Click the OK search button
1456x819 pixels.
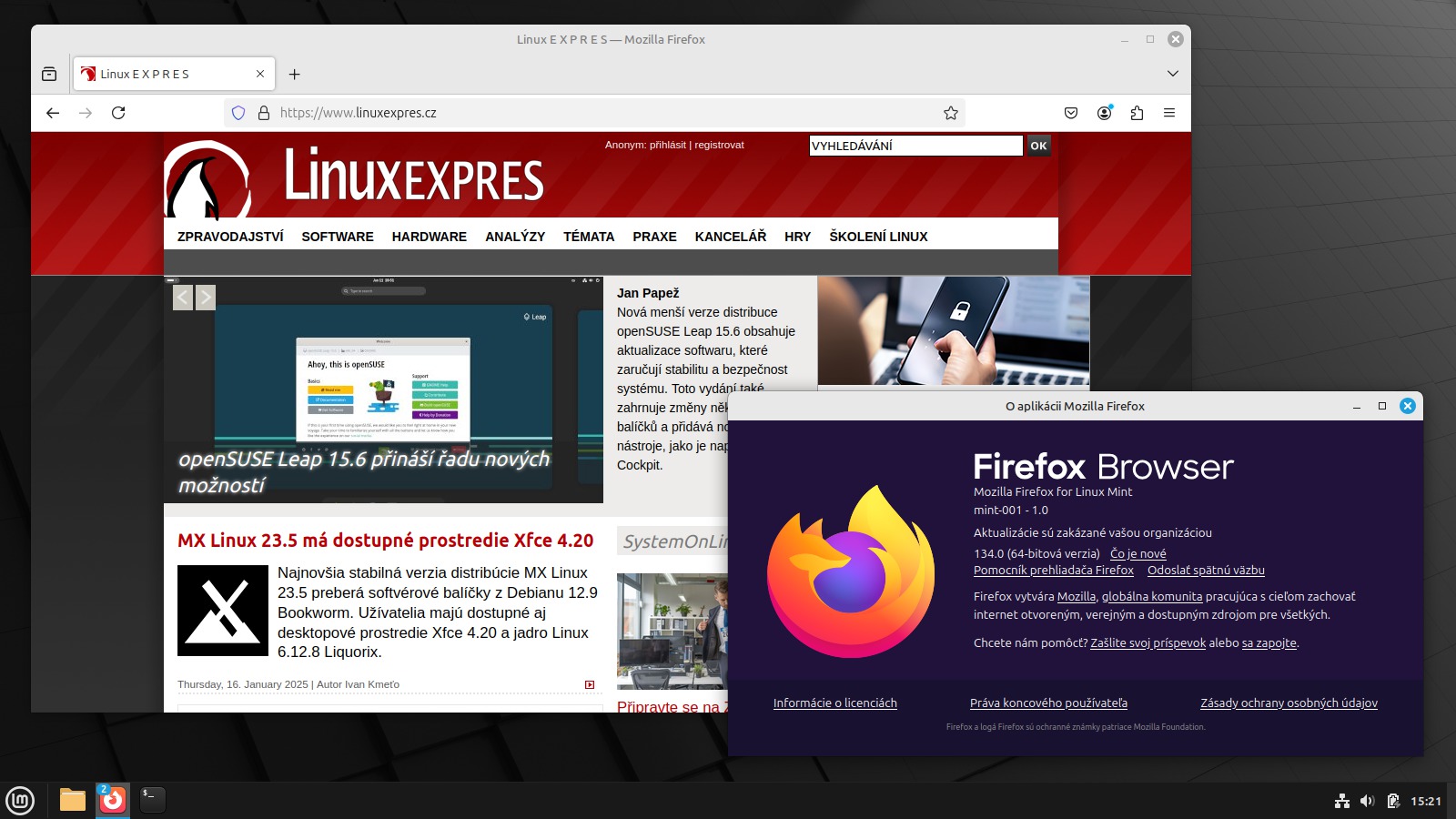click(1038, 146)
